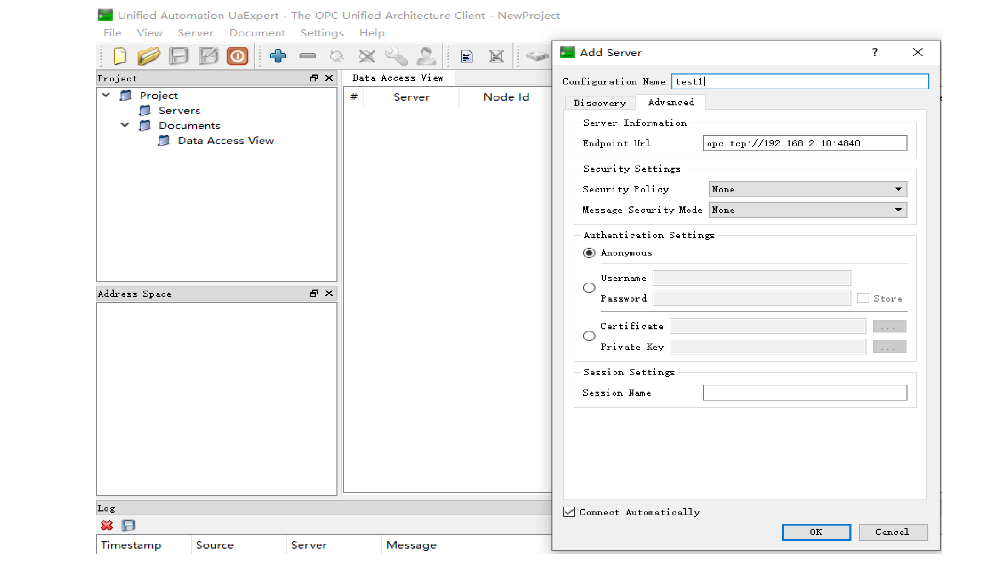Click the Node Id column header
Screen dimensions: 1000x562
point(506,97)
